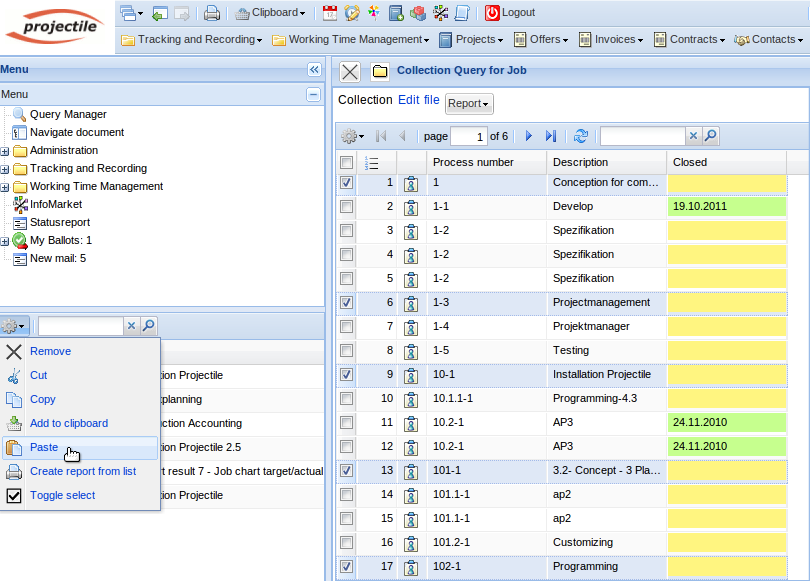Viewport: 810px width, 581px height.
Task: Open the Report dropdown
Action: [468, 104]
